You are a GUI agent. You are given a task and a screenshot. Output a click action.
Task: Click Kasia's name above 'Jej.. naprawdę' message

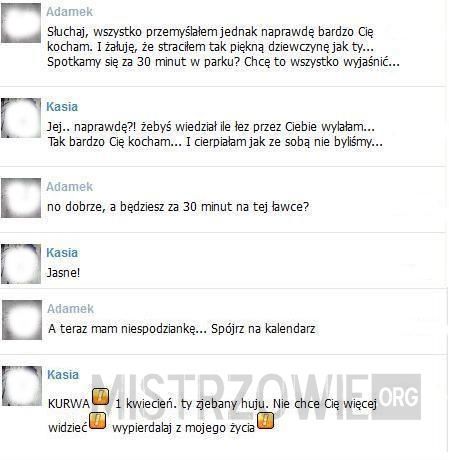point(62,107)
